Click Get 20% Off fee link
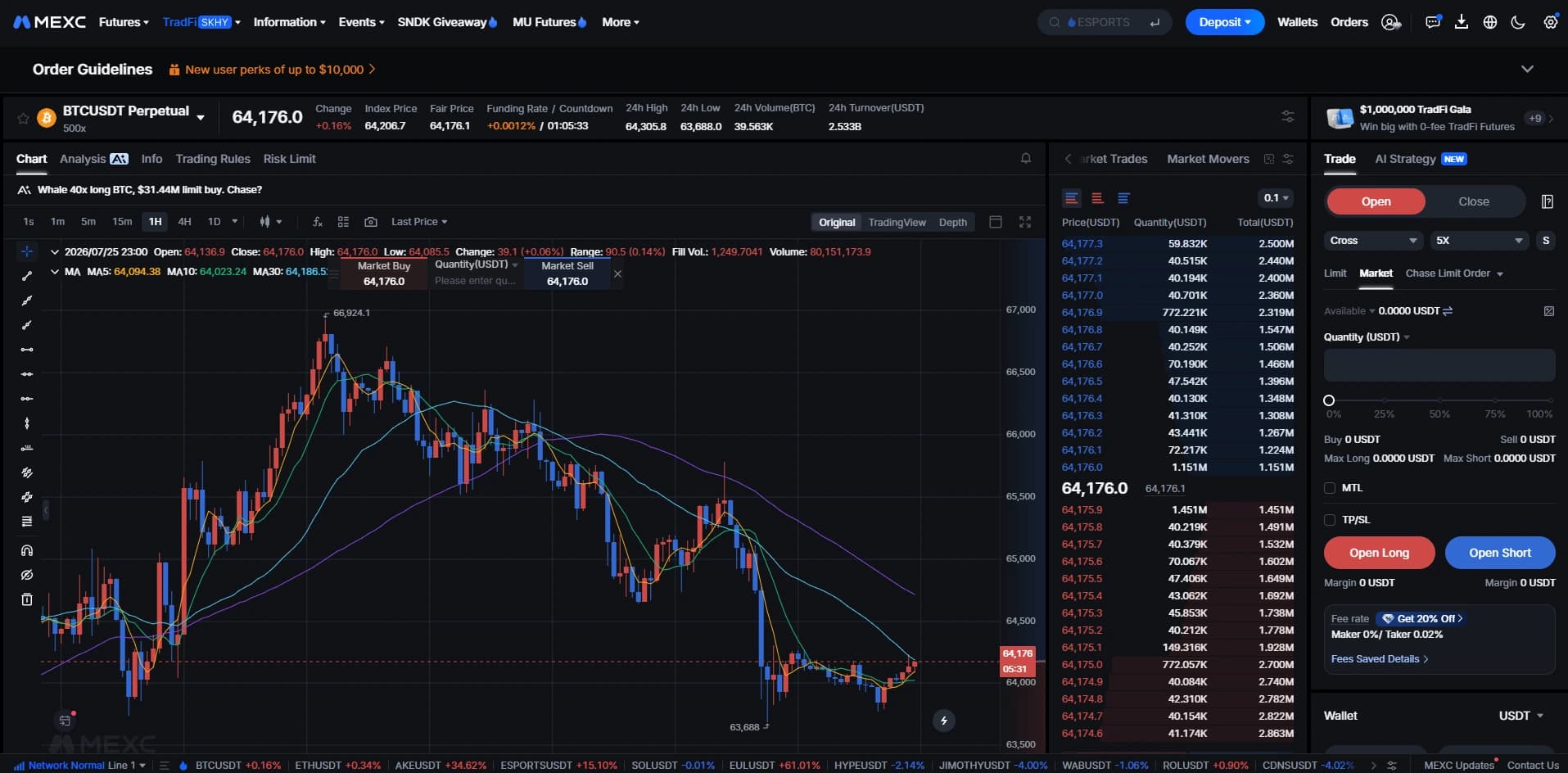 [1423, 619]
